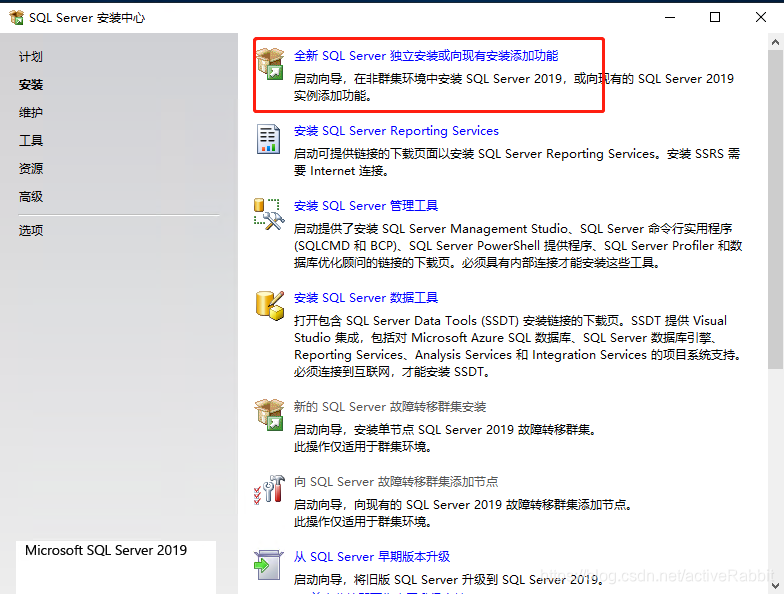
Task: Click 新的 SQL Server 故障转移群集安装 link
Action: 390,406
